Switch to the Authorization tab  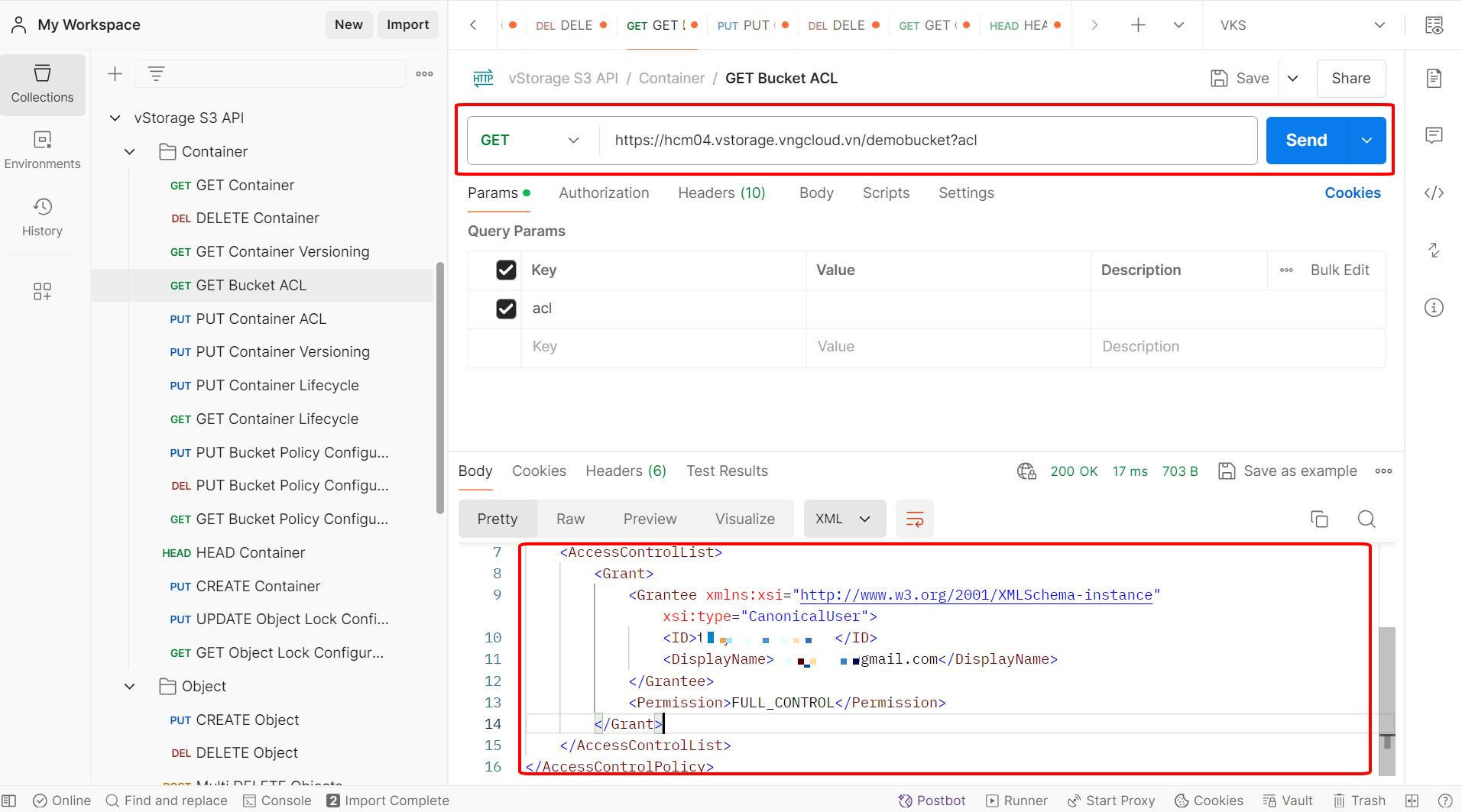604,193
